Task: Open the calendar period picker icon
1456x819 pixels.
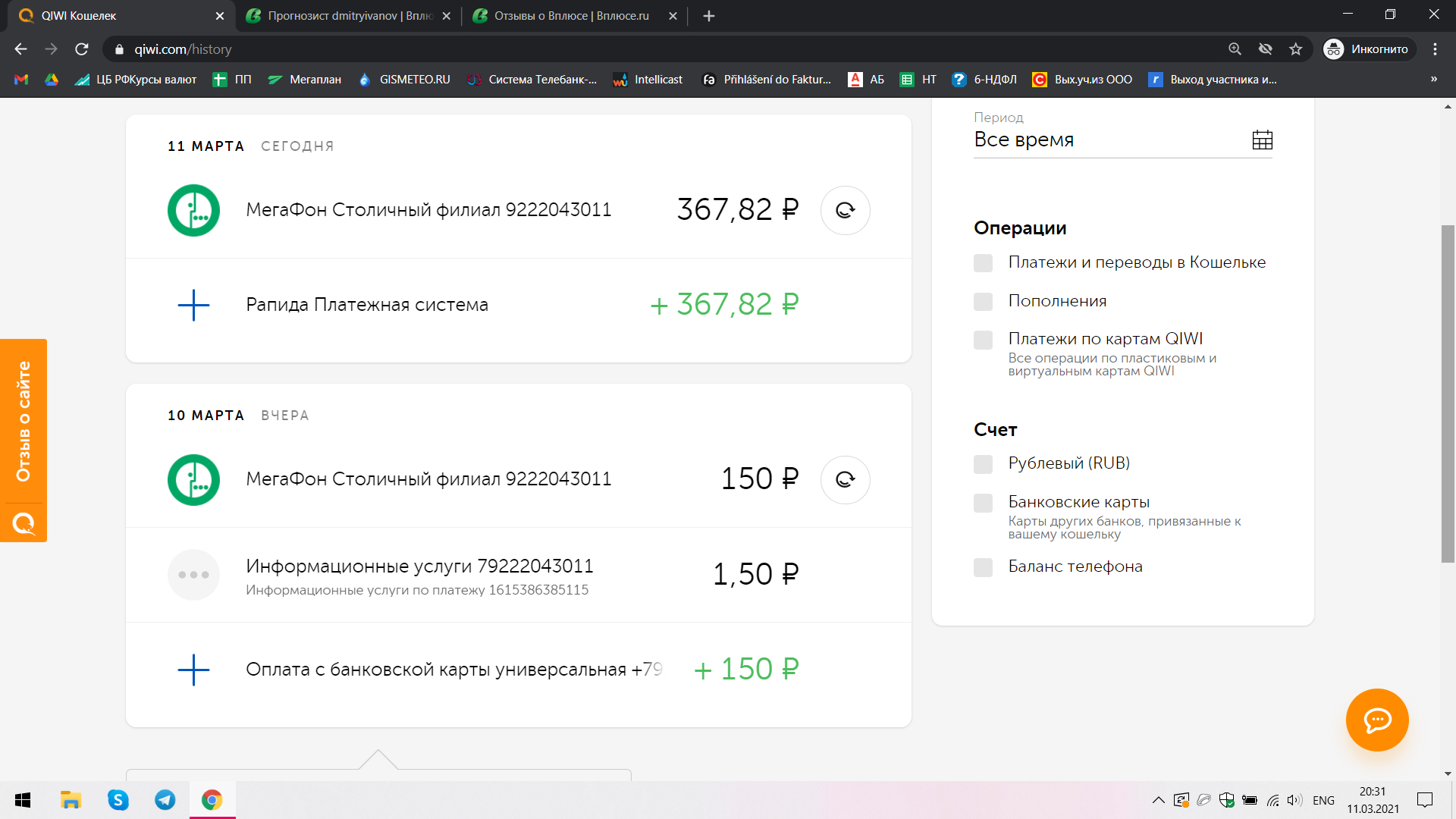Action: [1263, 140]
